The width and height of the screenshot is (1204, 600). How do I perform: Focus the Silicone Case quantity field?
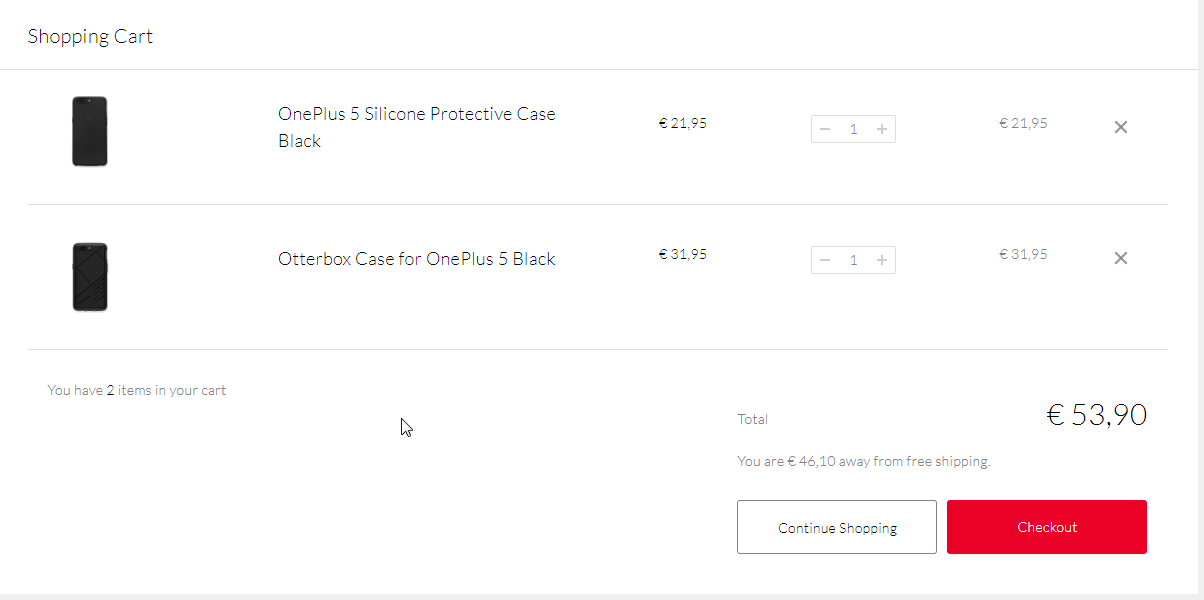tap(853, 129)
